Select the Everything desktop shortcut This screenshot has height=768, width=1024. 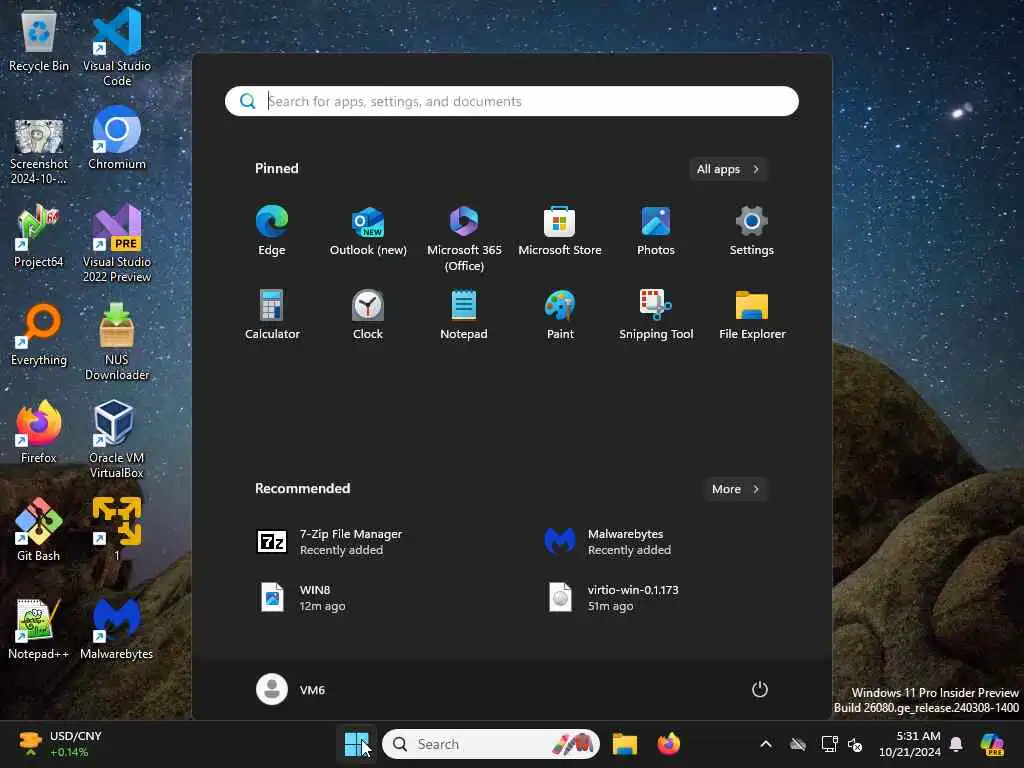pos(39,334)
